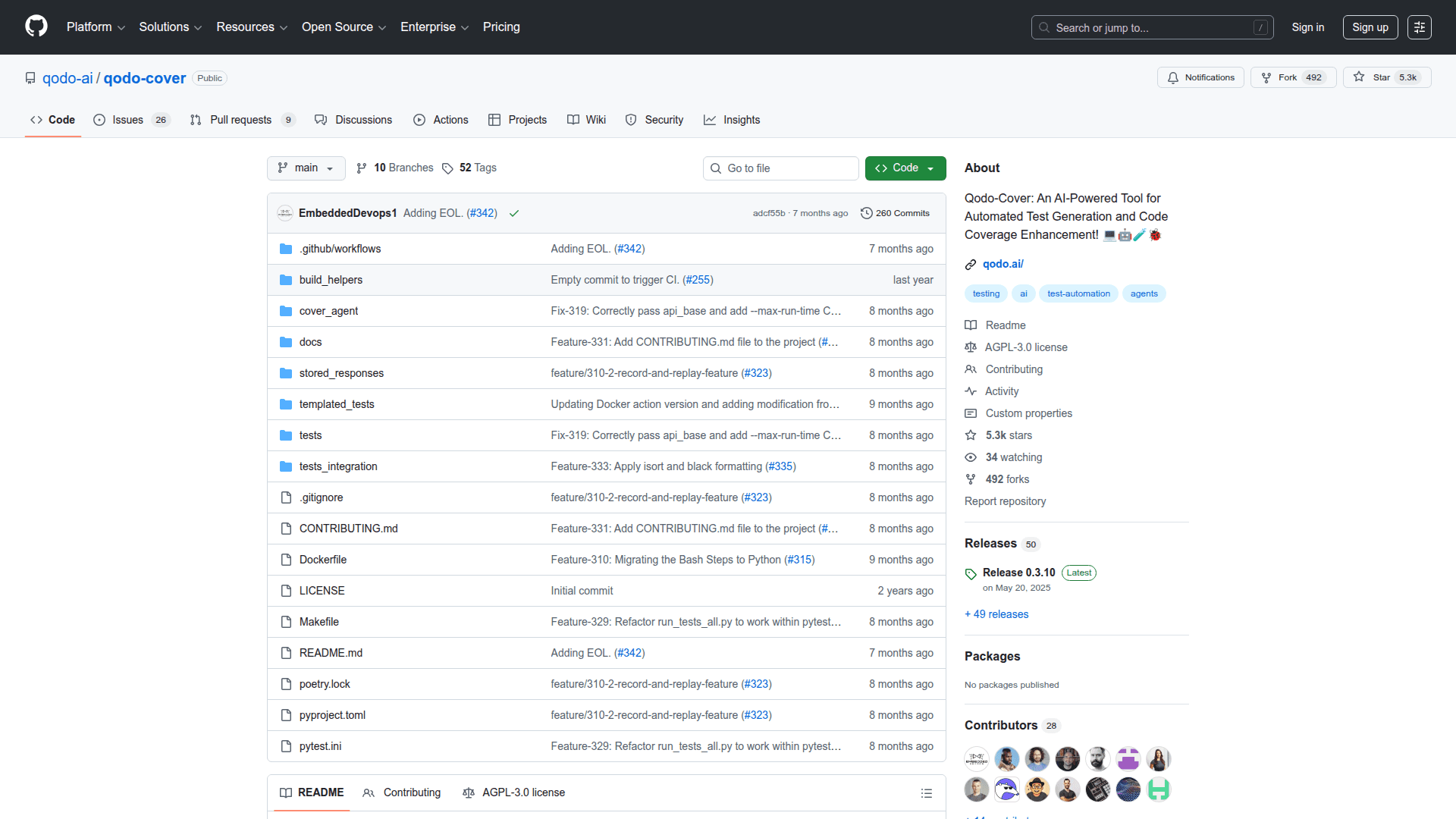
Task: Click the GitHub logo icon
Action: 36,27
